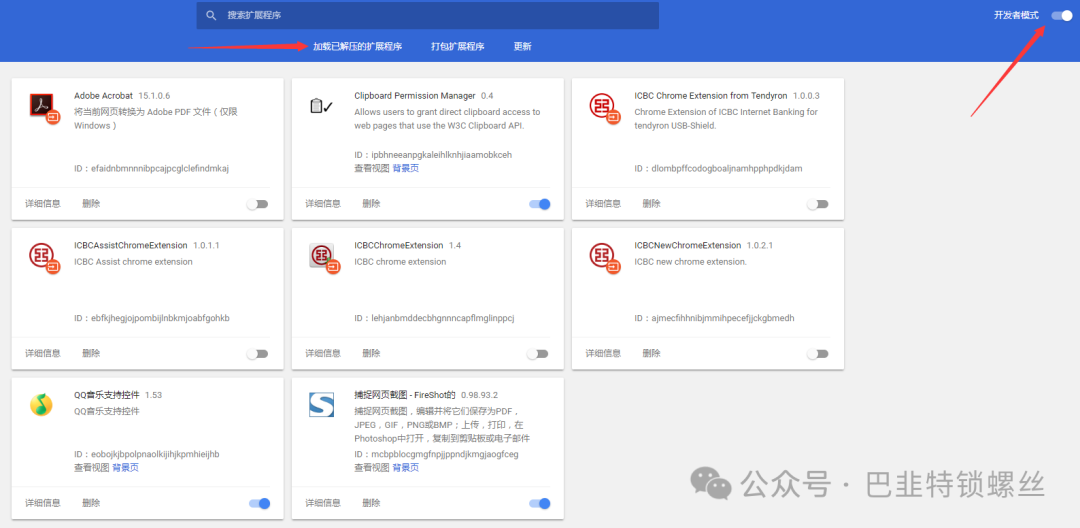Image resolution: width=1080 pixels, height=528 pixels.
Task: Click 更新 in the toolbar
Action: [x=522, y=47]
